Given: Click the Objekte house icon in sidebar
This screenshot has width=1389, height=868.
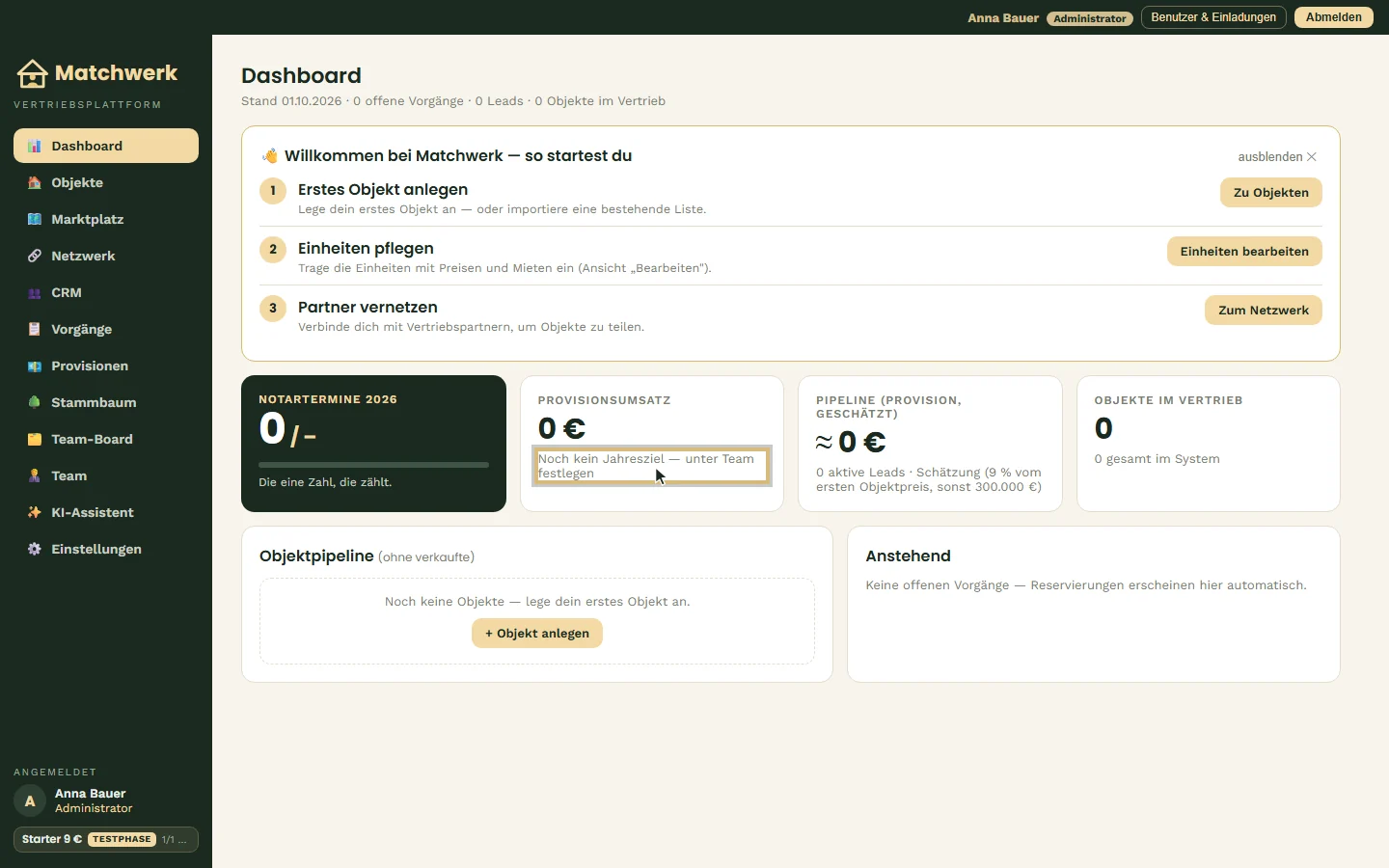Looking at the screenshot, I should click(x=35, y=182).
